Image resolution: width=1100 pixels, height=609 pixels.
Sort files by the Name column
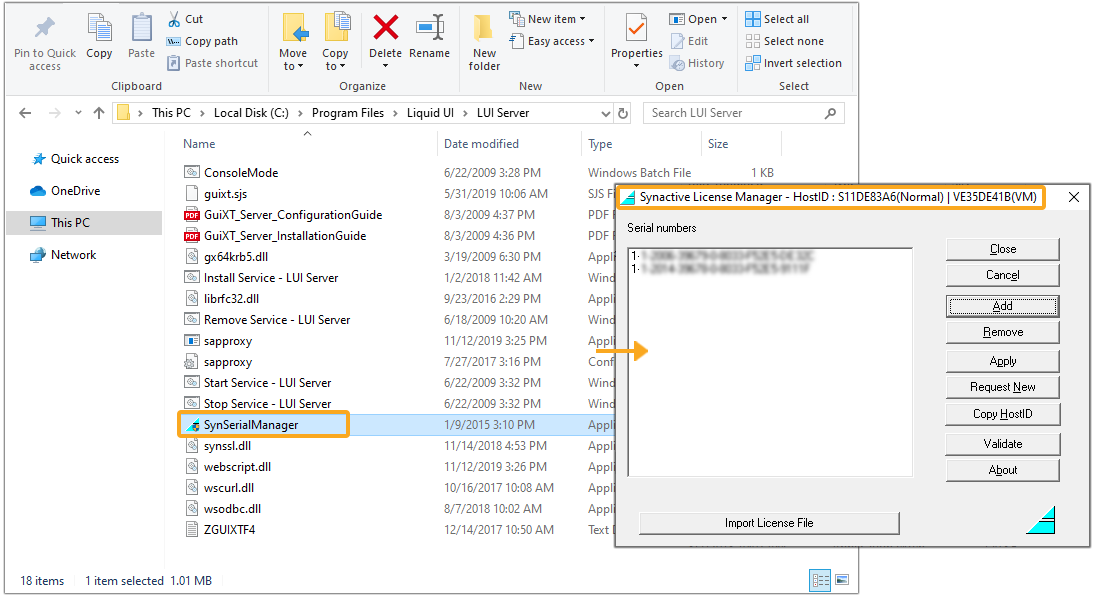tap(199, 144)
